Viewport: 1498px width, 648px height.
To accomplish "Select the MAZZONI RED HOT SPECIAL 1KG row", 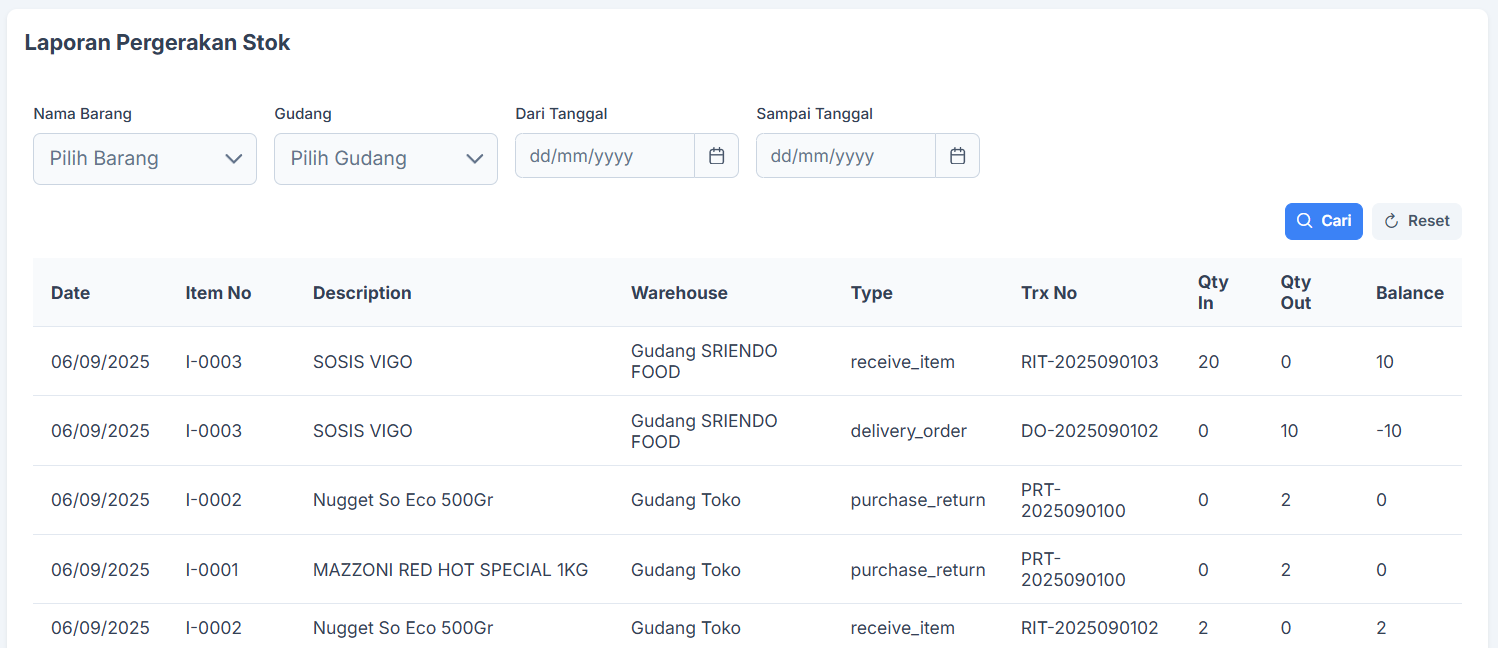I will point(450,570).
